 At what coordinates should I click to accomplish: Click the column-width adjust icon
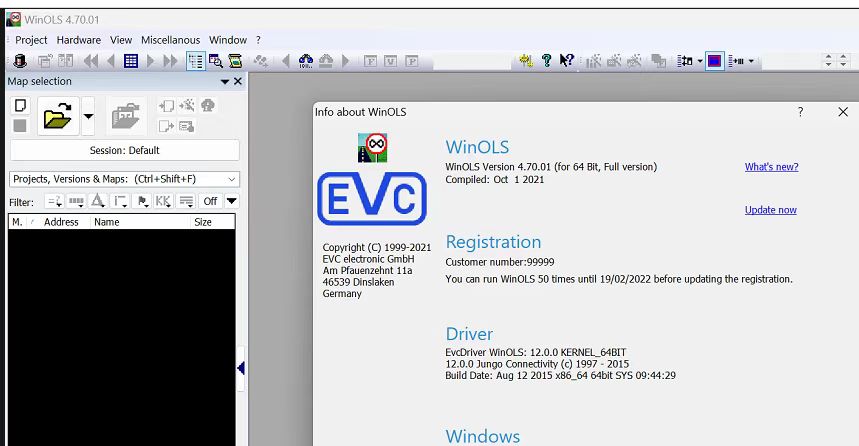point(685,61)
